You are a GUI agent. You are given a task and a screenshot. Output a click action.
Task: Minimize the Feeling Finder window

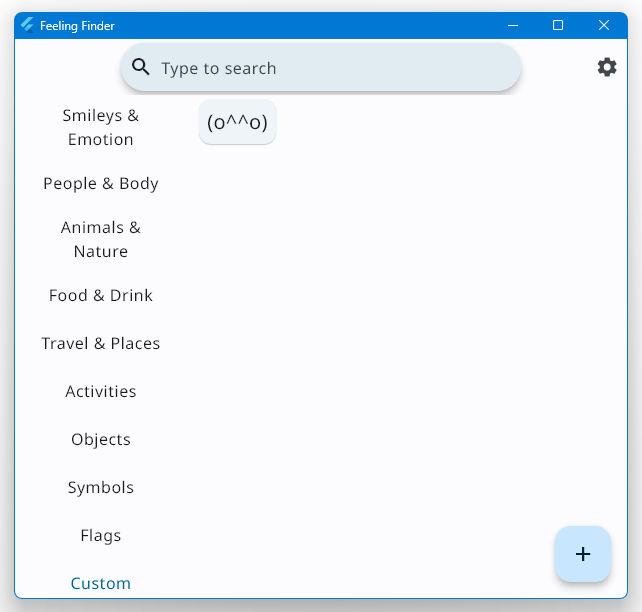513,25
